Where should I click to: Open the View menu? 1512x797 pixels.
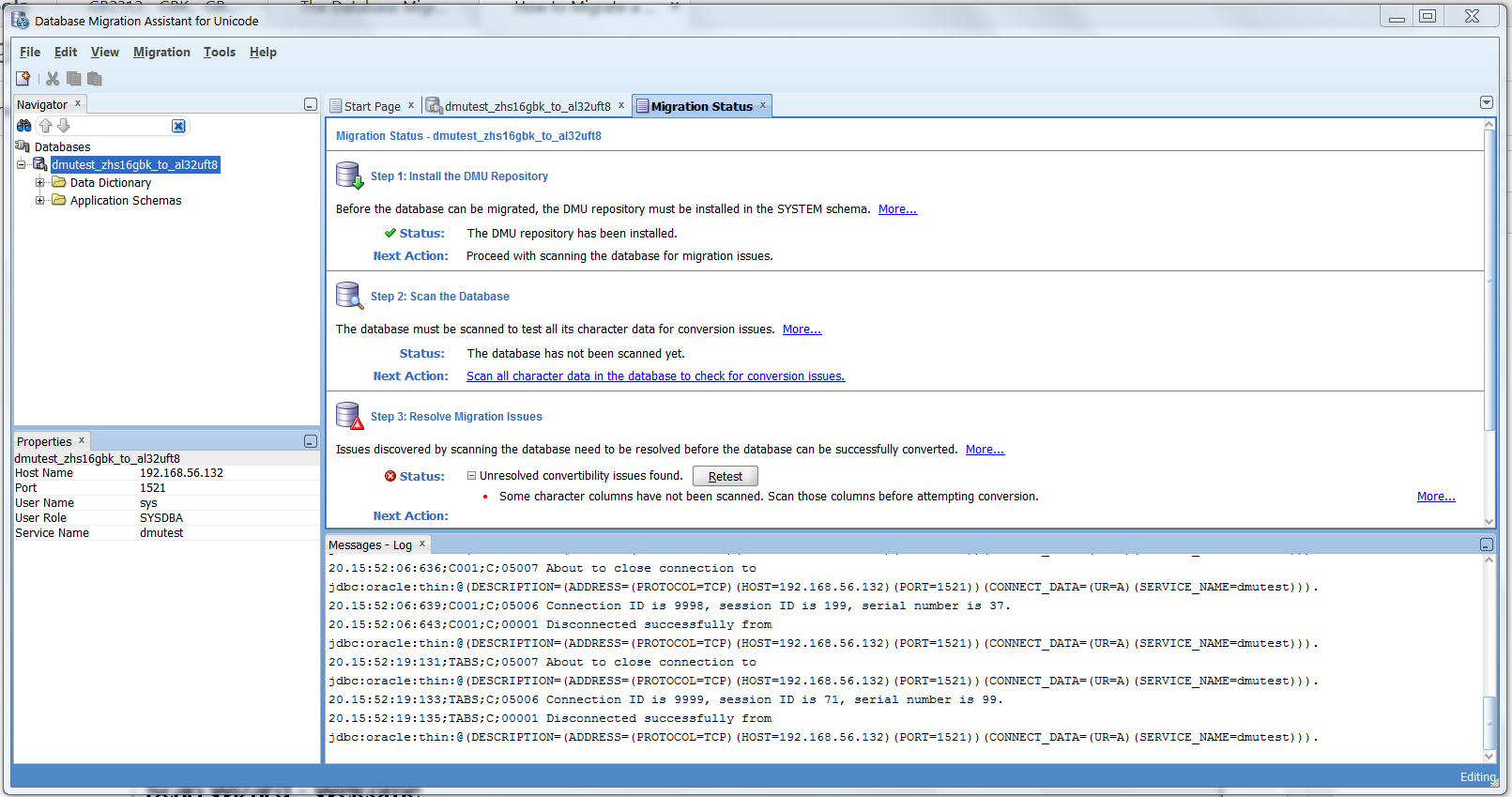point(105,53)
